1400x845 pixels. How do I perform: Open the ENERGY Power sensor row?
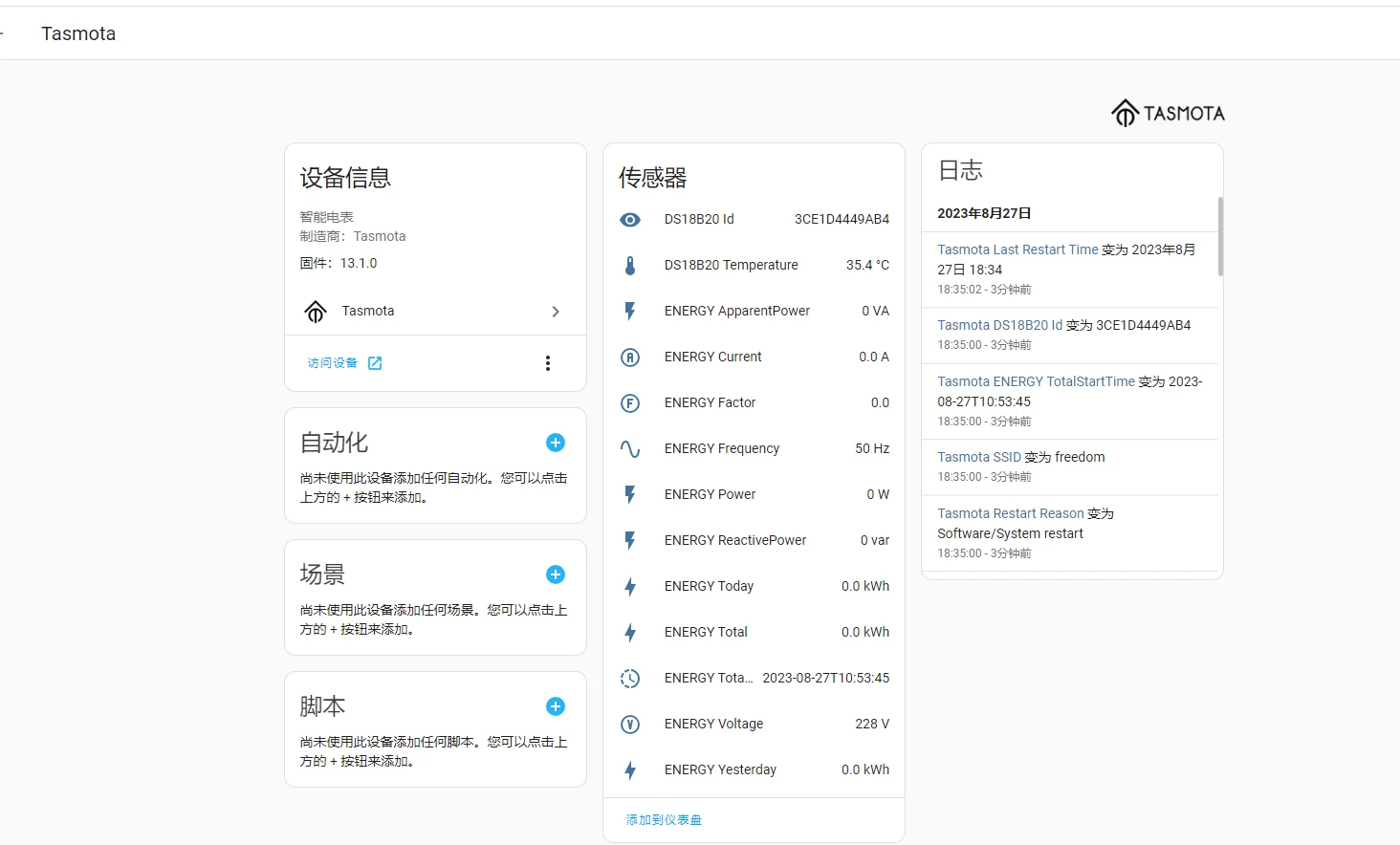[754, 495]
